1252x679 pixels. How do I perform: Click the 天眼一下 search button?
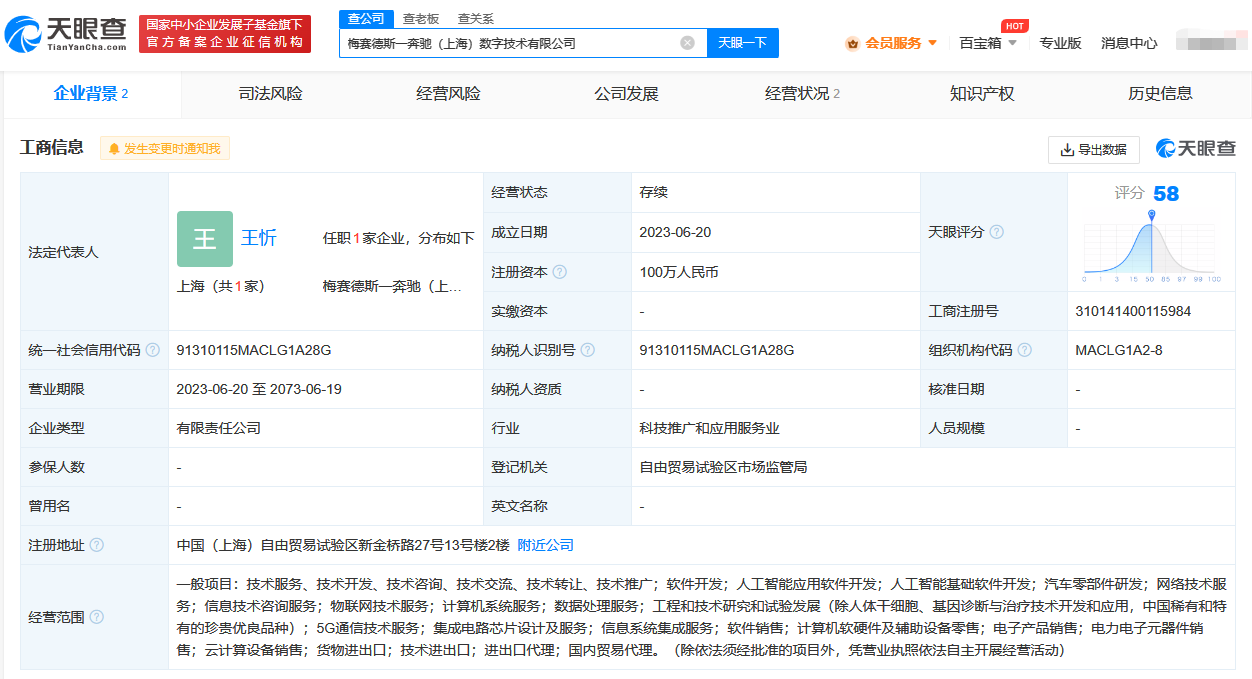point(743,43)
